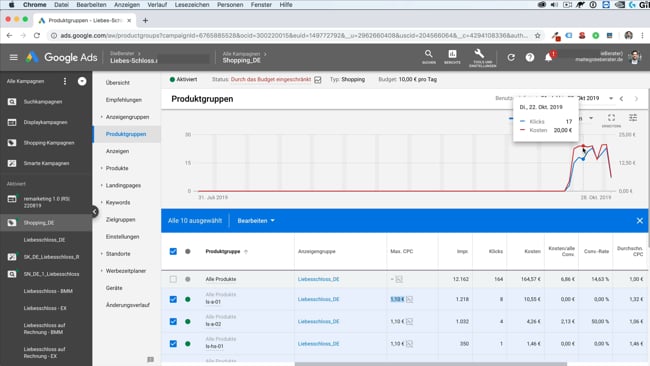Click the table horizontal scrollbar
This screenshot has width=650, height=366.
430,364
